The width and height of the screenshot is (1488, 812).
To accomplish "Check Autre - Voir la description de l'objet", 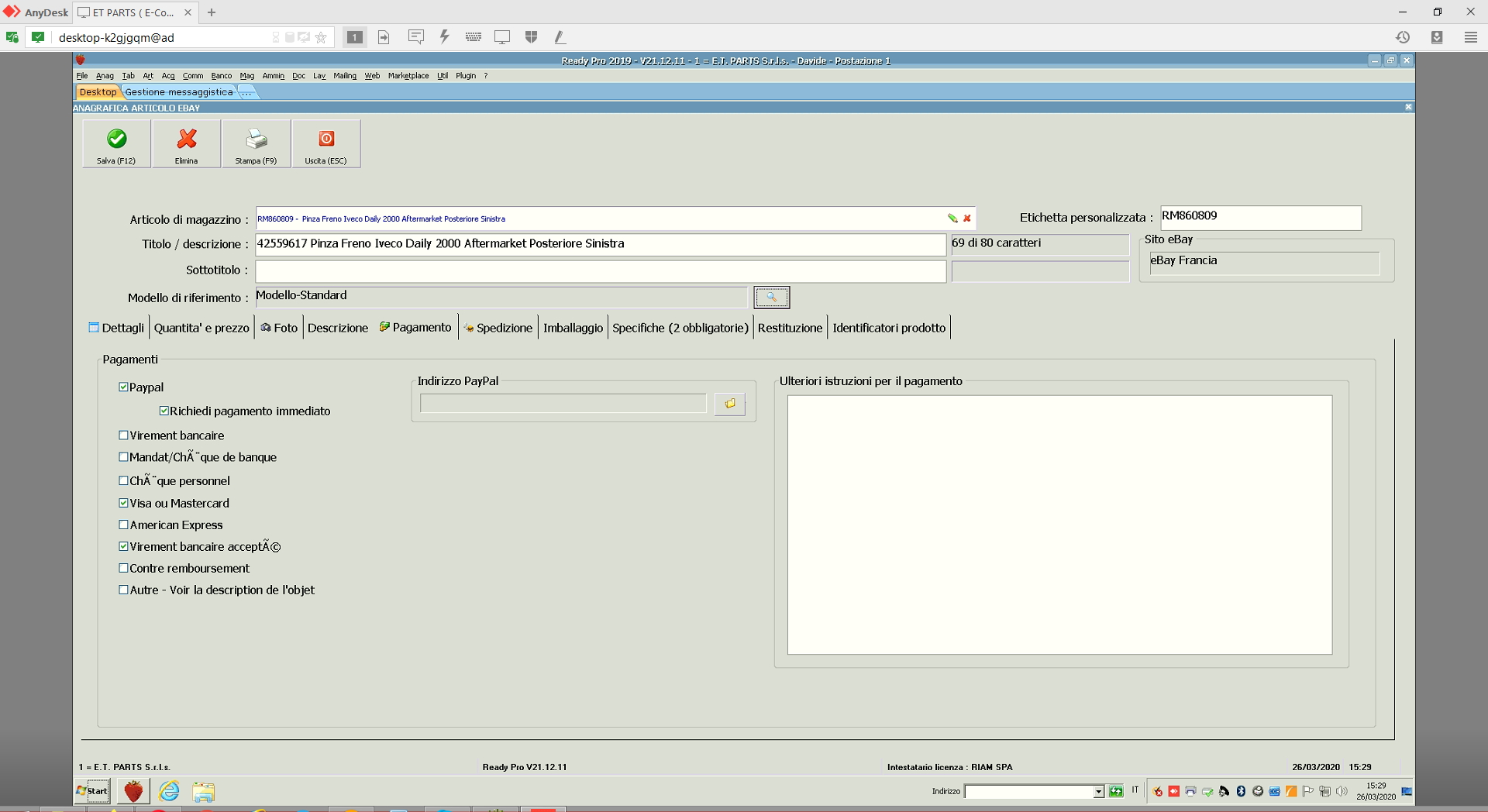I will click(x=123, y=590).
